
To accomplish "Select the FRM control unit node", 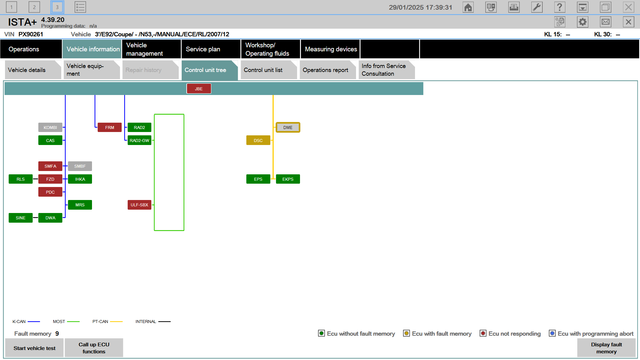I will click(109, 127).
